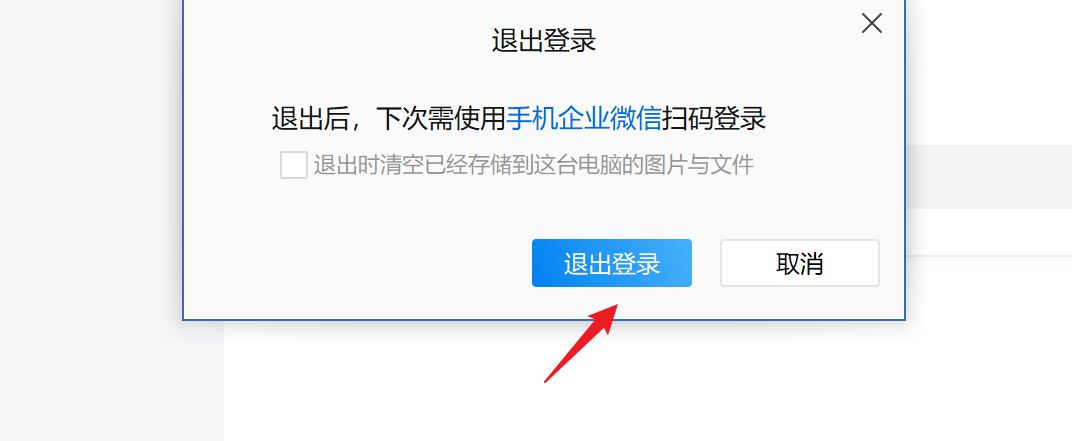Select the 退出后，下次需使用 message text

(388, 119)
